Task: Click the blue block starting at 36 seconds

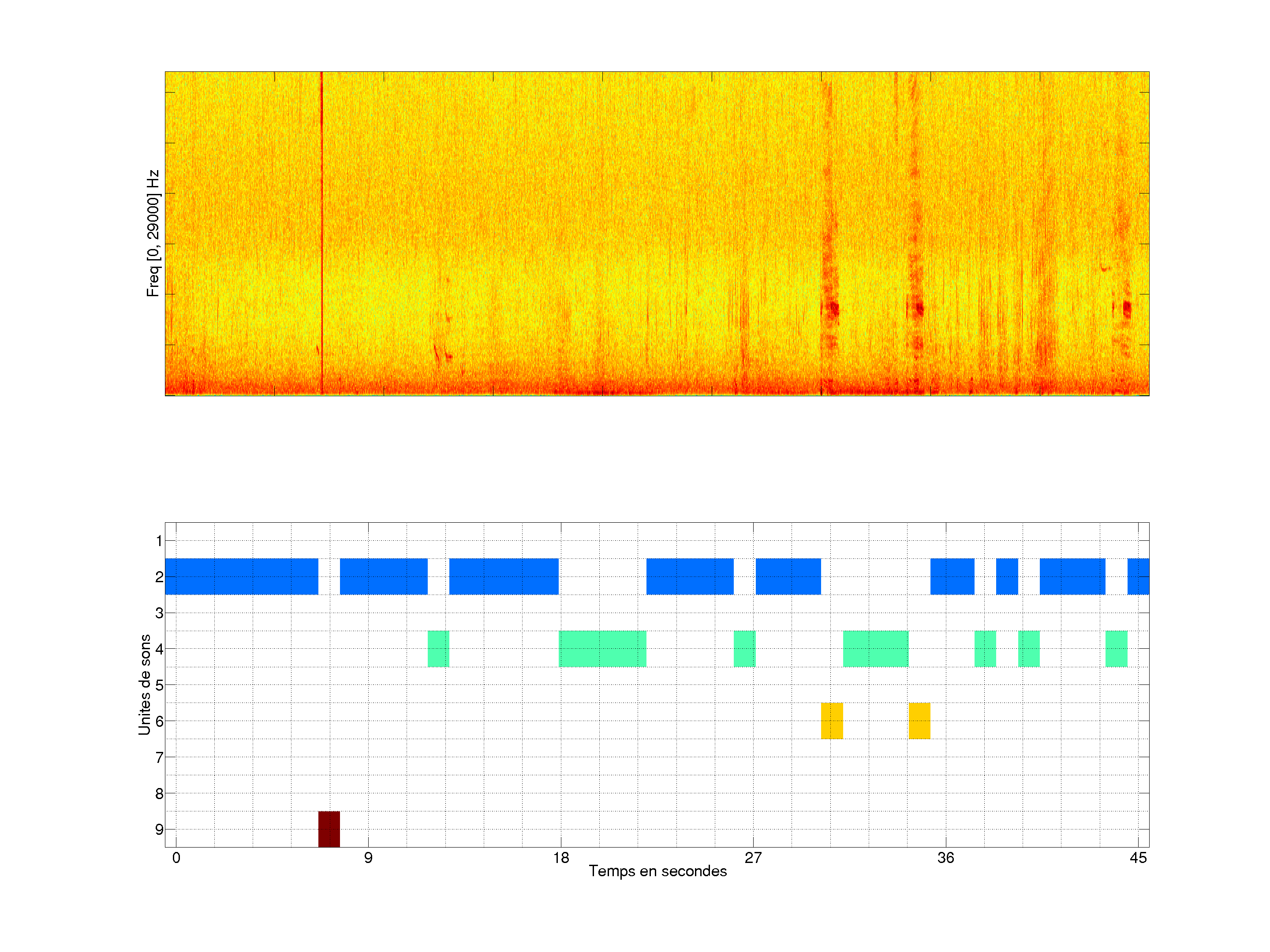Action: [952, 576]
